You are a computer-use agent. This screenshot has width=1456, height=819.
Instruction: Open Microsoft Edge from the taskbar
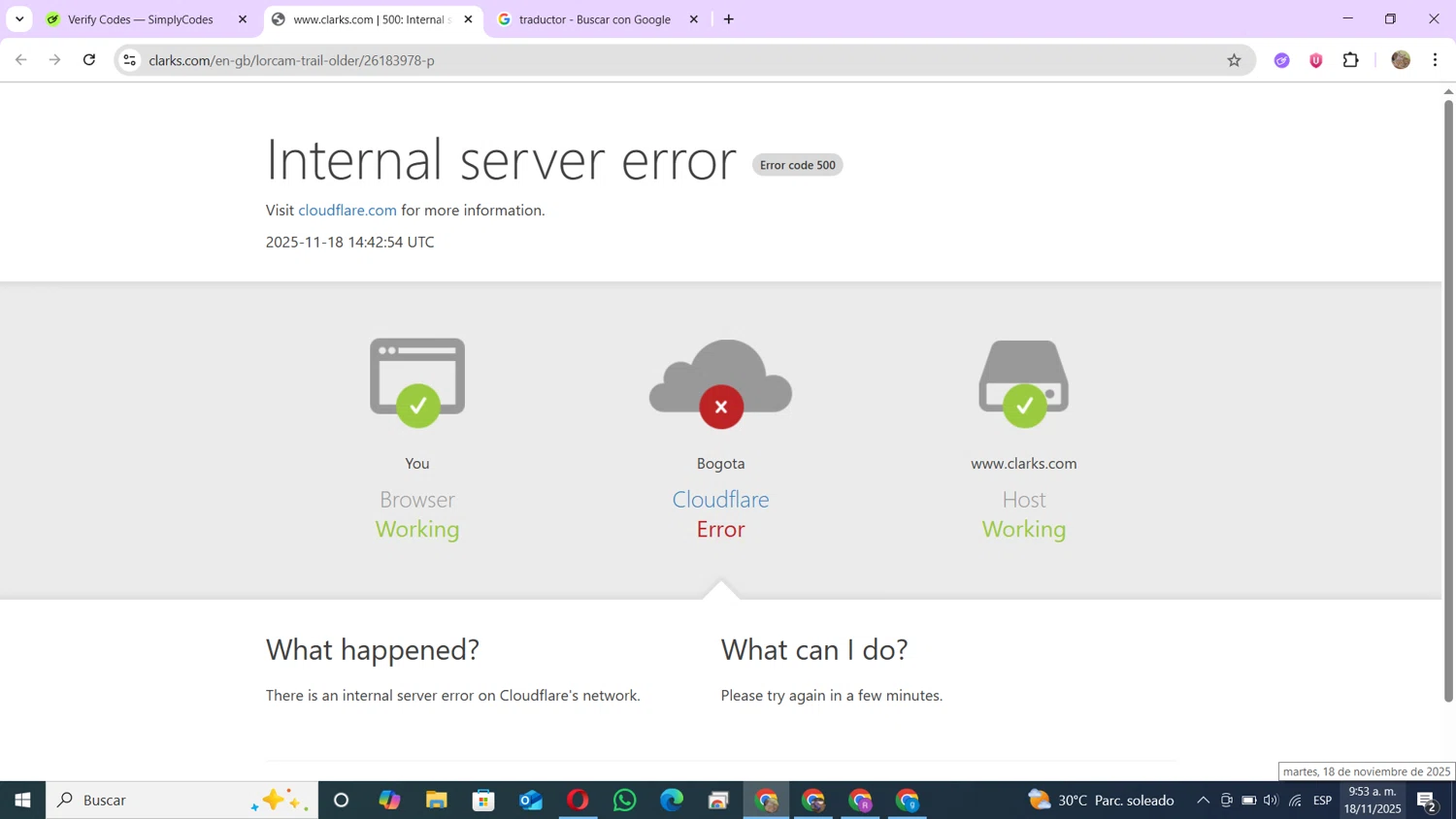pos(672,801)
